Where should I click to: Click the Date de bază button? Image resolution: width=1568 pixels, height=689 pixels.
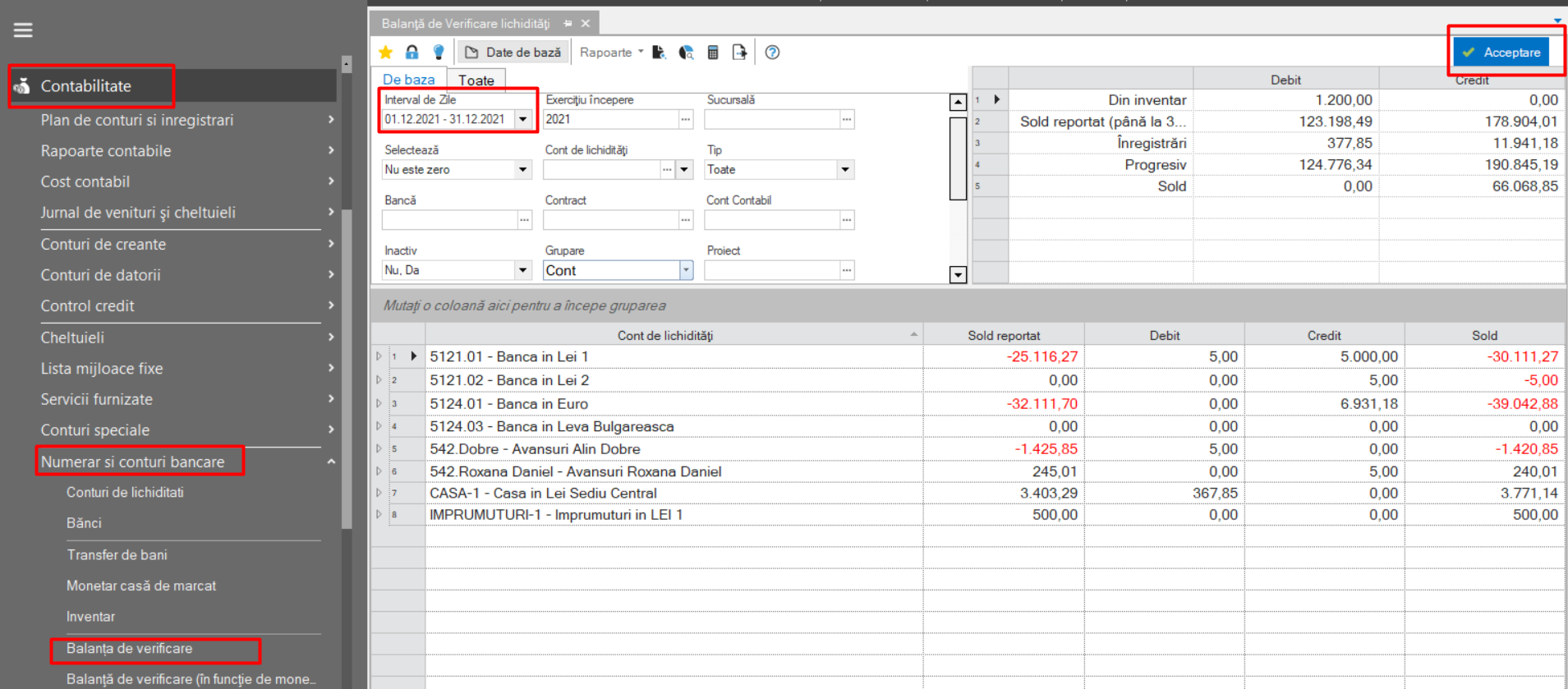pos(513,53)
